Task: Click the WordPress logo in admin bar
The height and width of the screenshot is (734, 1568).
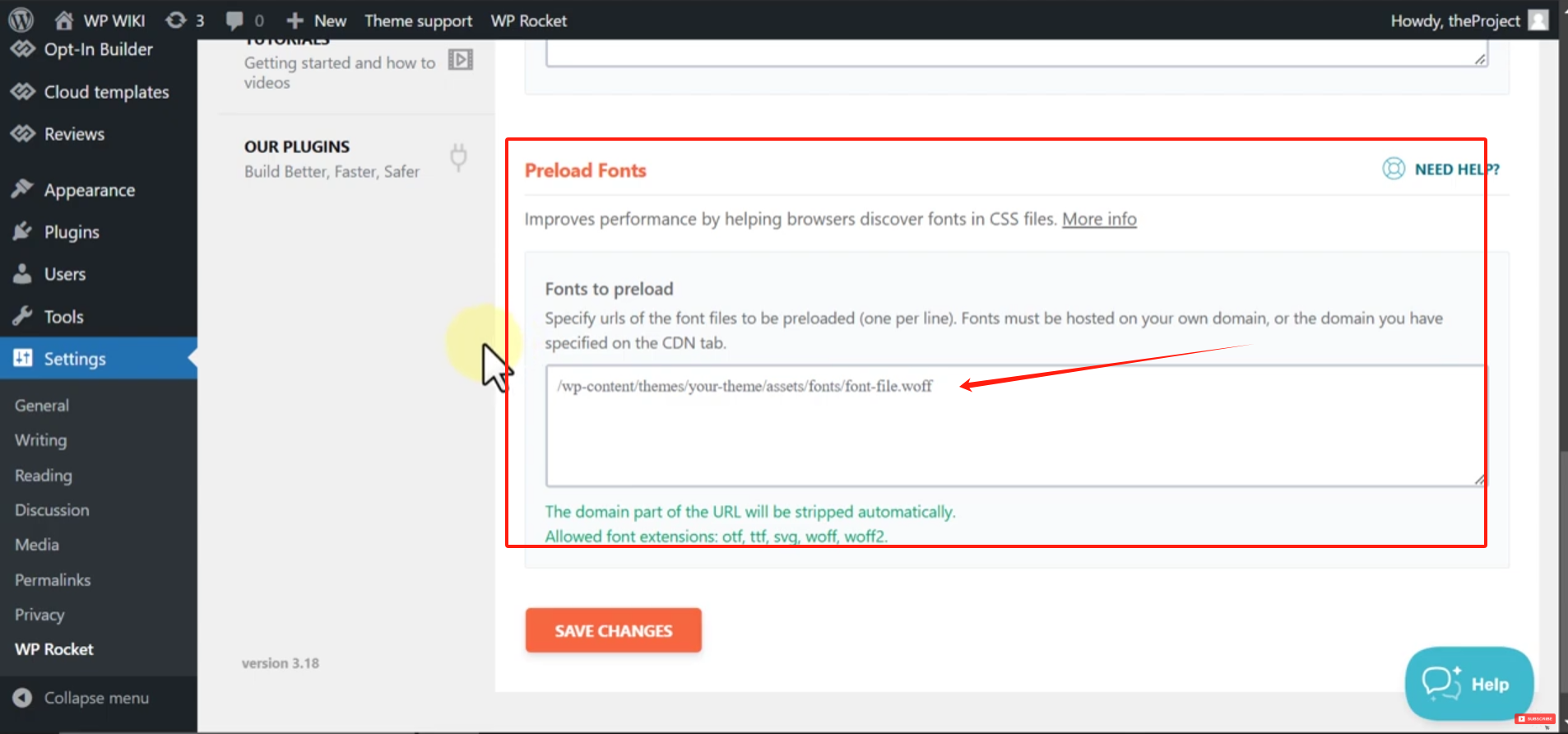Action: tap(21, 20)
